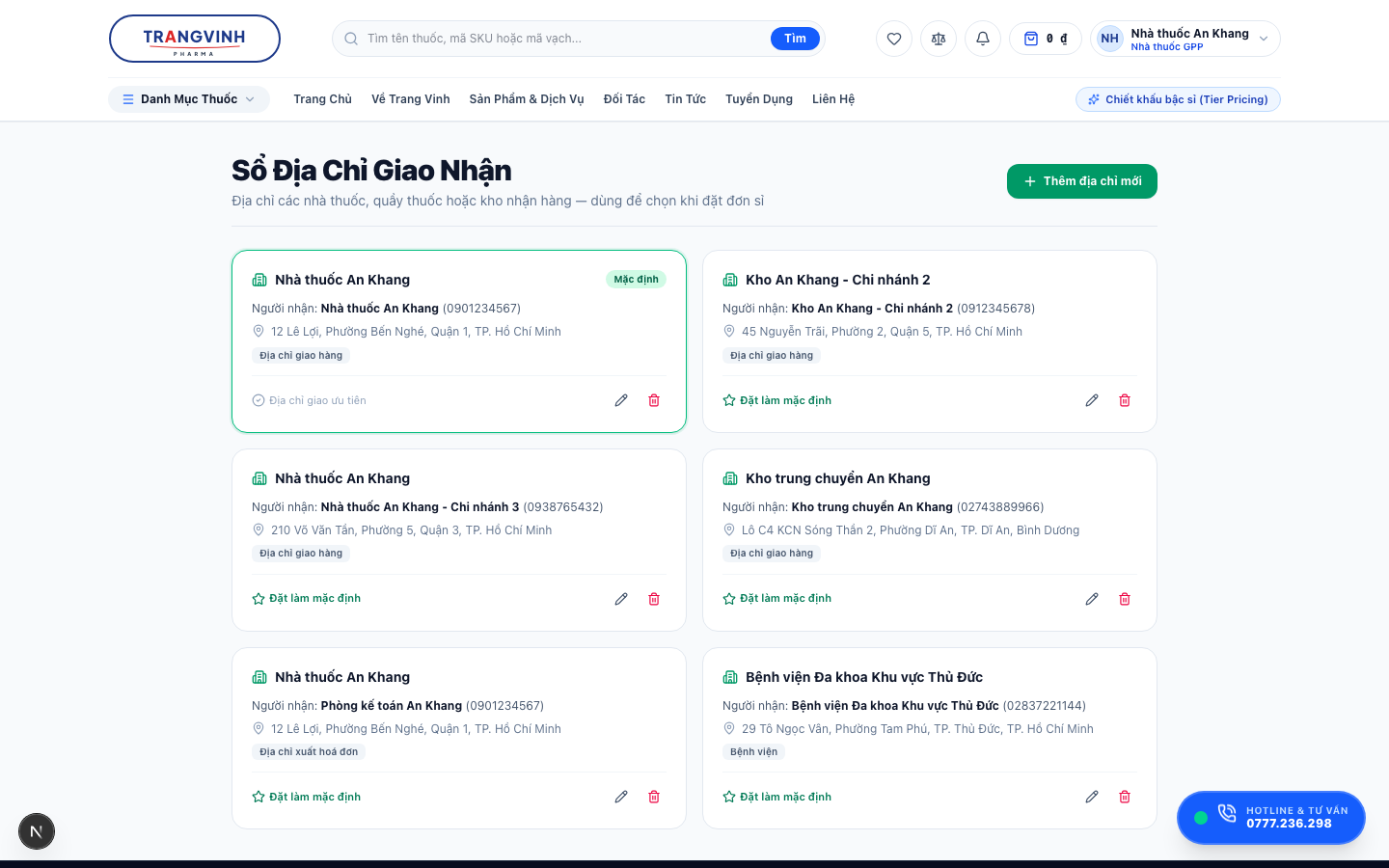Set Kho An Khang - Chi nhánh 2 as default
Image resolution: width=1389 pixels, height=868 pixels.
[x=777, y=400]
